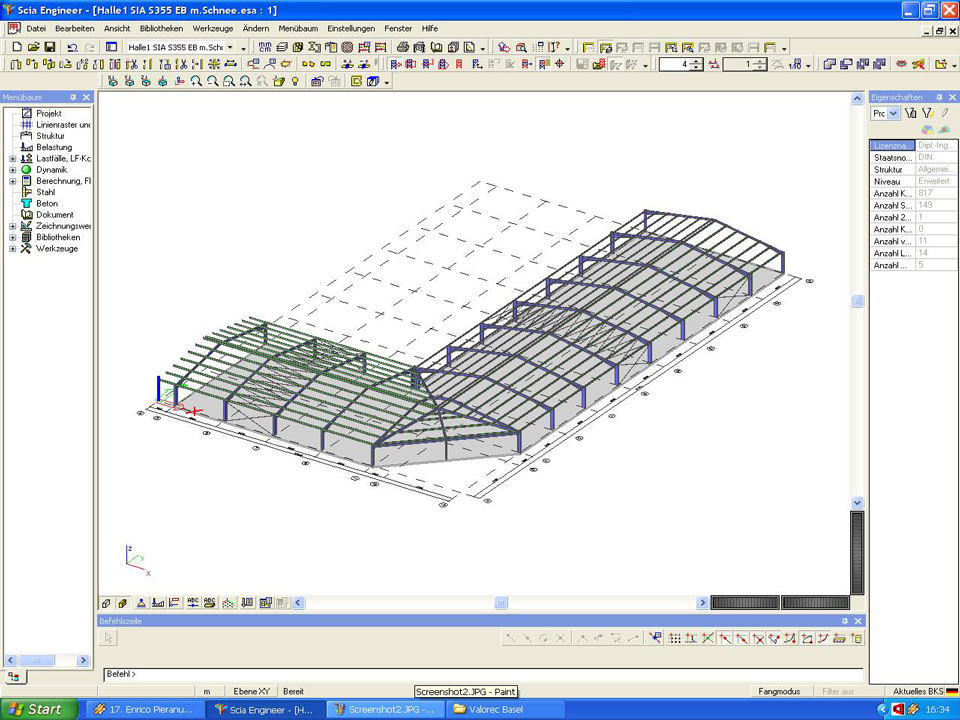Create a new document with blank page icon

[x=16, y=47]
